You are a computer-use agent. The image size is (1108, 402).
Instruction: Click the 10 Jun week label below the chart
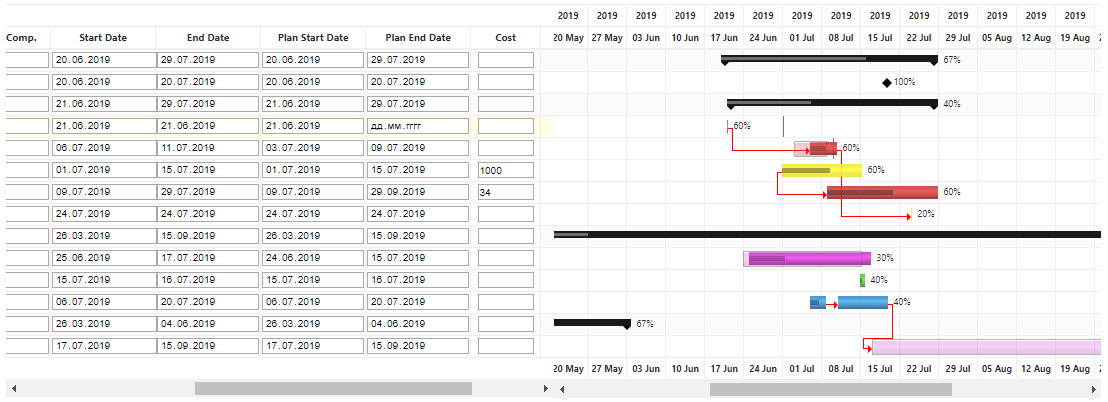click(685, 369)
